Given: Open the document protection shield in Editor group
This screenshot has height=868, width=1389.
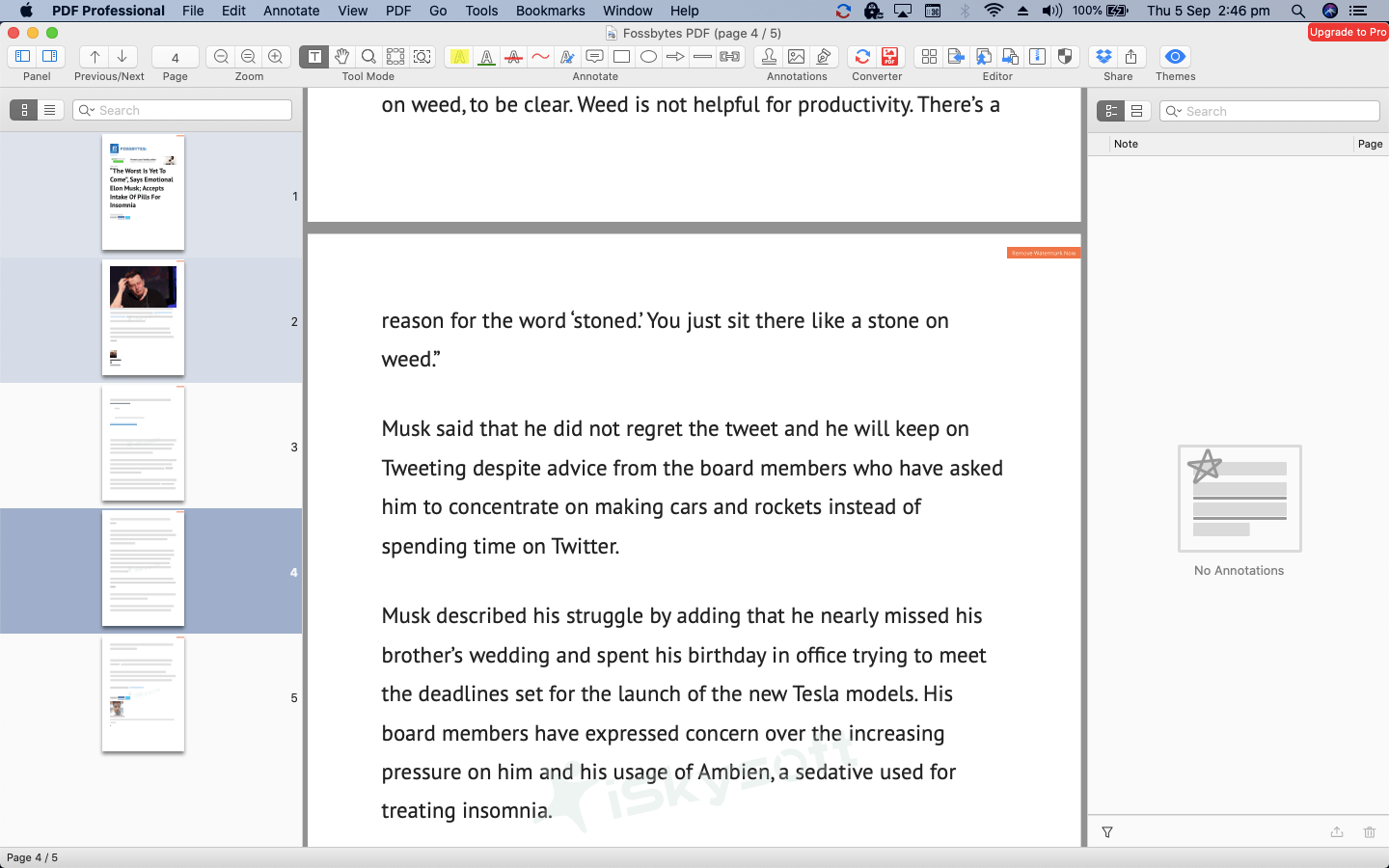Looking at the screenshot, I should click(x=1065, y=57).
